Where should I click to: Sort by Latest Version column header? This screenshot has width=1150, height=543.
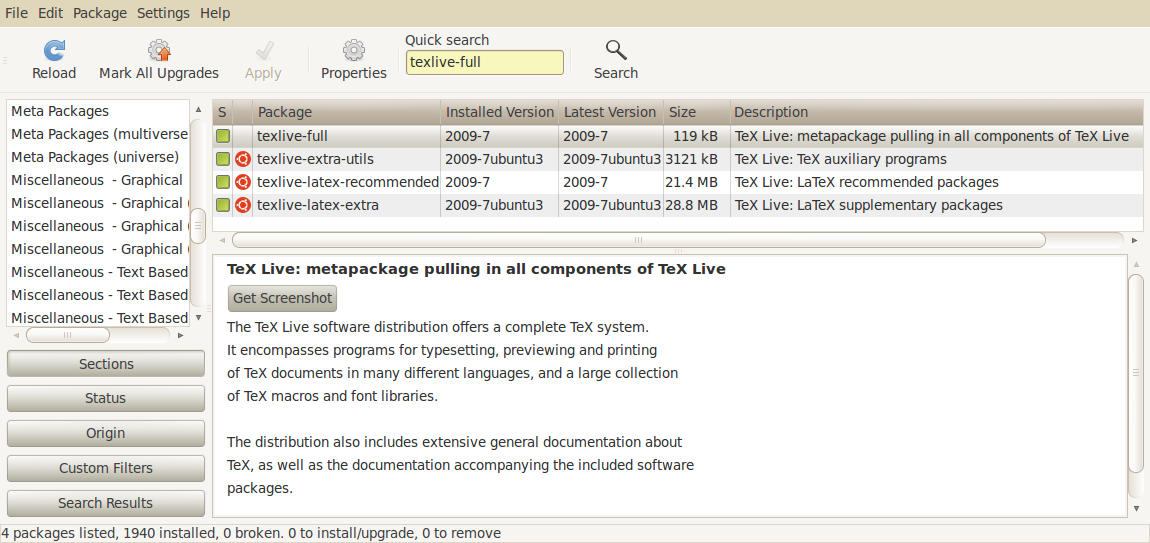[610, 112]
